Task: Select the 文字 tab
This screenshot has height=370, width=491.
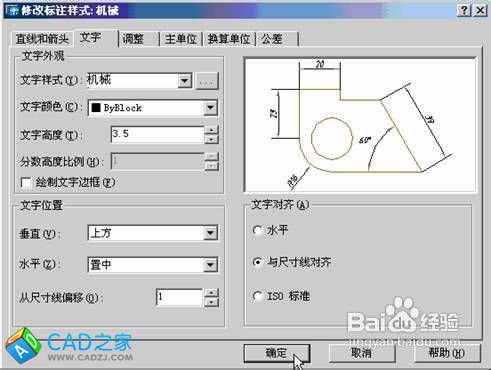Action: pyautogui.click(x=96, y=38)
